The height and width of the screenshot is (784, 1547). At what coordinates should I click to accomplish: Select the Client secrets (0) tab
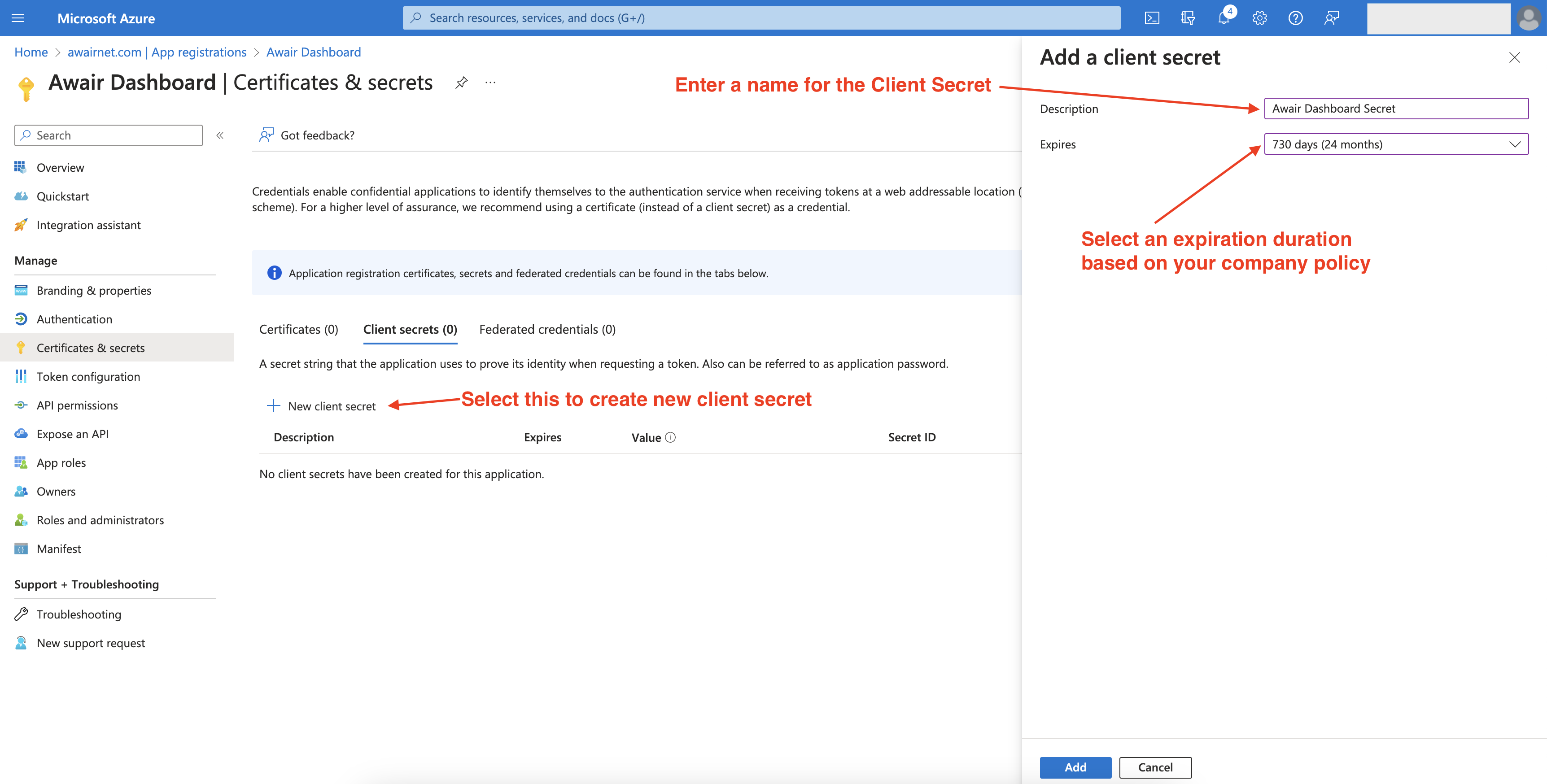pyautogui.click(x=410, y=330)
